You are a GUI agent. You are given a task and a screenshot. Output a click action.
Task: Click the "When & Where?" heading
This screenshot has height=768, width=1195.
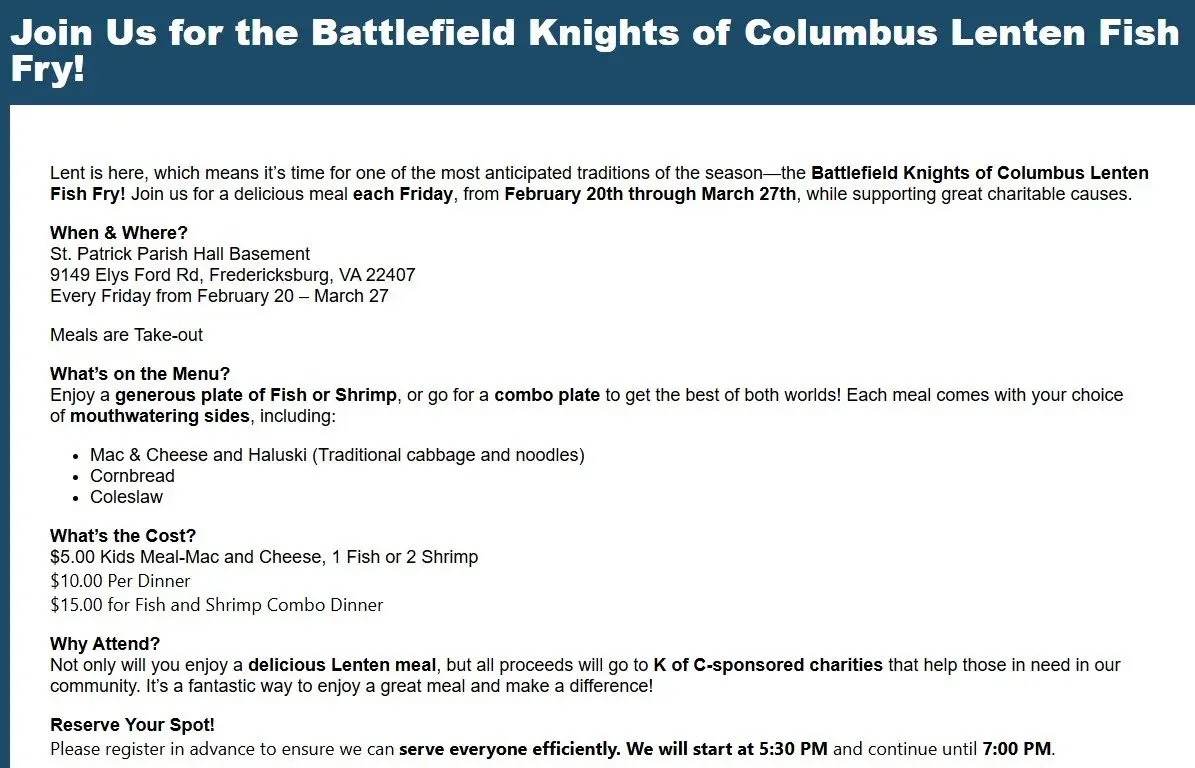tap(119, 233)
